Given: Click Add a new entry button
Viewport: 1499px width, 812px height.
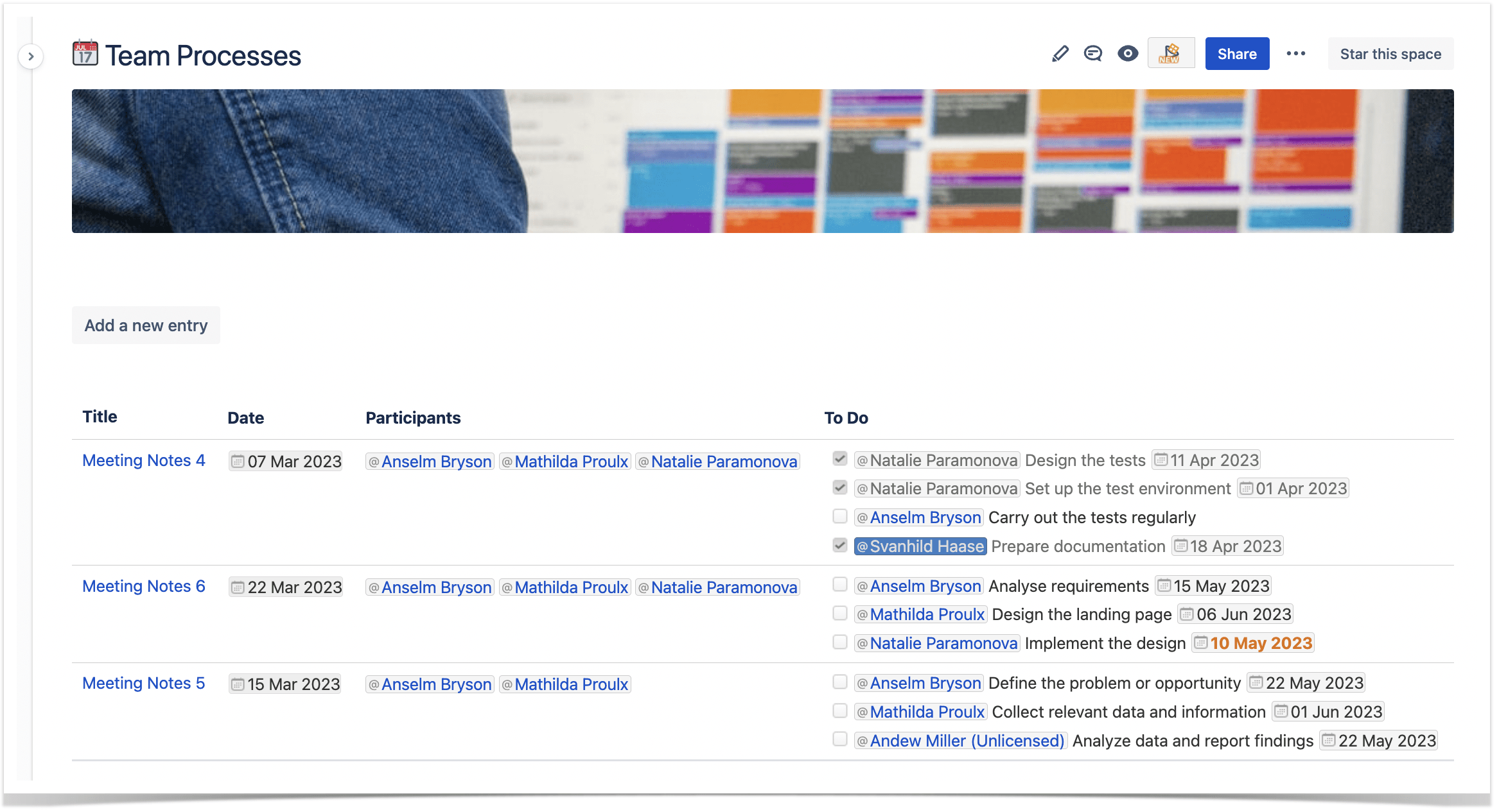Looking at the screenshot, I should pos(146,325).
